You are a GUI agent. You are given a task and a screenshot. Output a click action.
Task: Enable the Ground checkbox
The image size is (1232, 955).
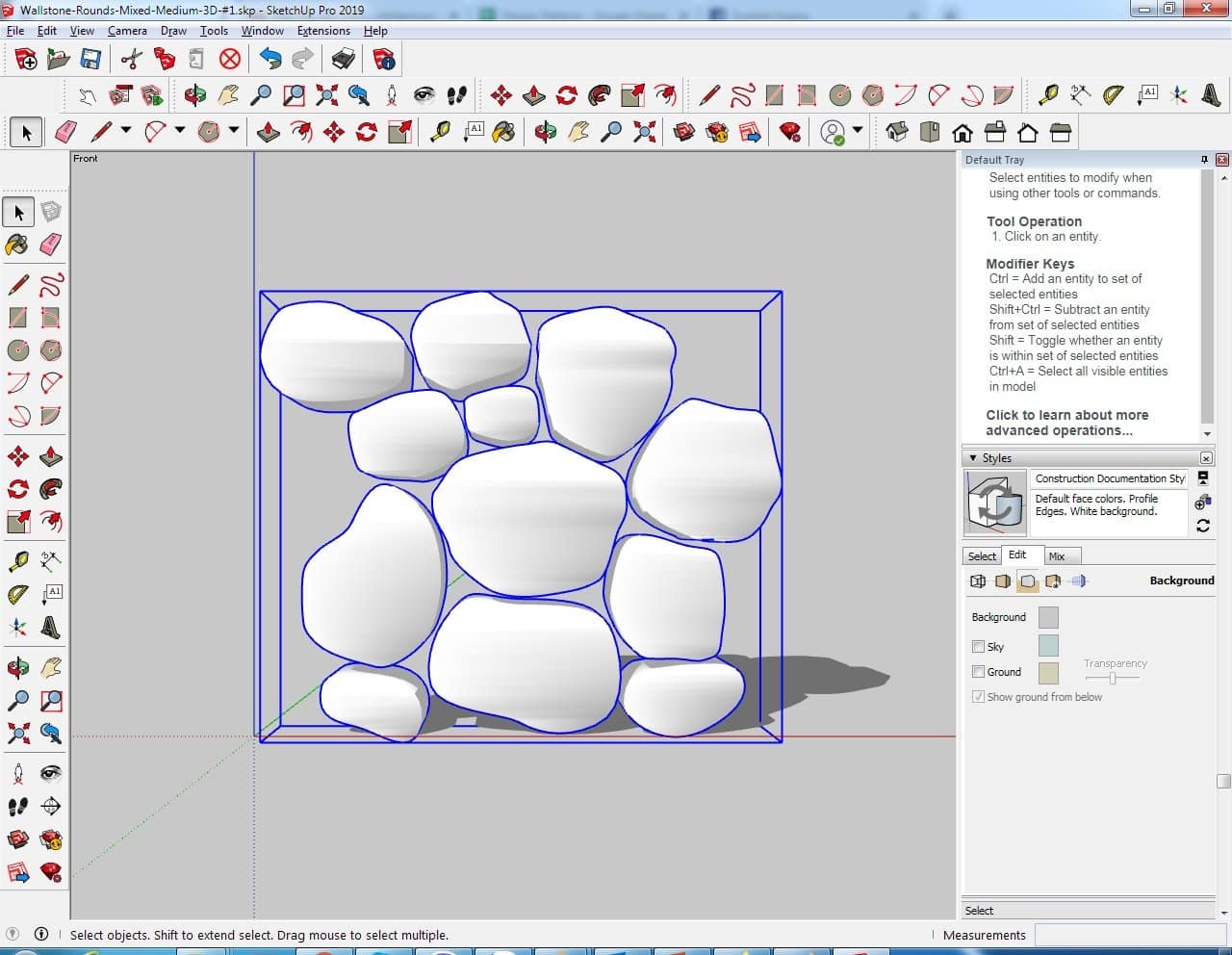click(x=978, y=672)
